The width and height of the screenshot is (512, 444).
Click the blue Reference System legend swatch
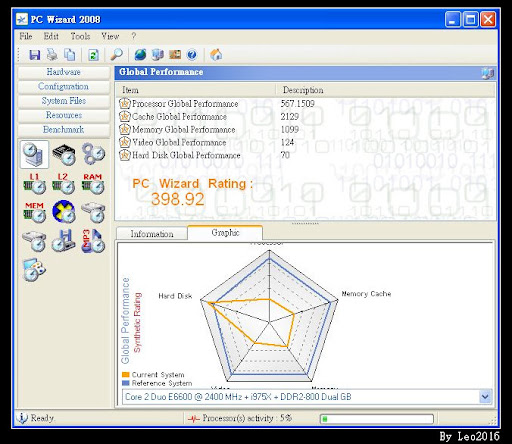point(126,383)
